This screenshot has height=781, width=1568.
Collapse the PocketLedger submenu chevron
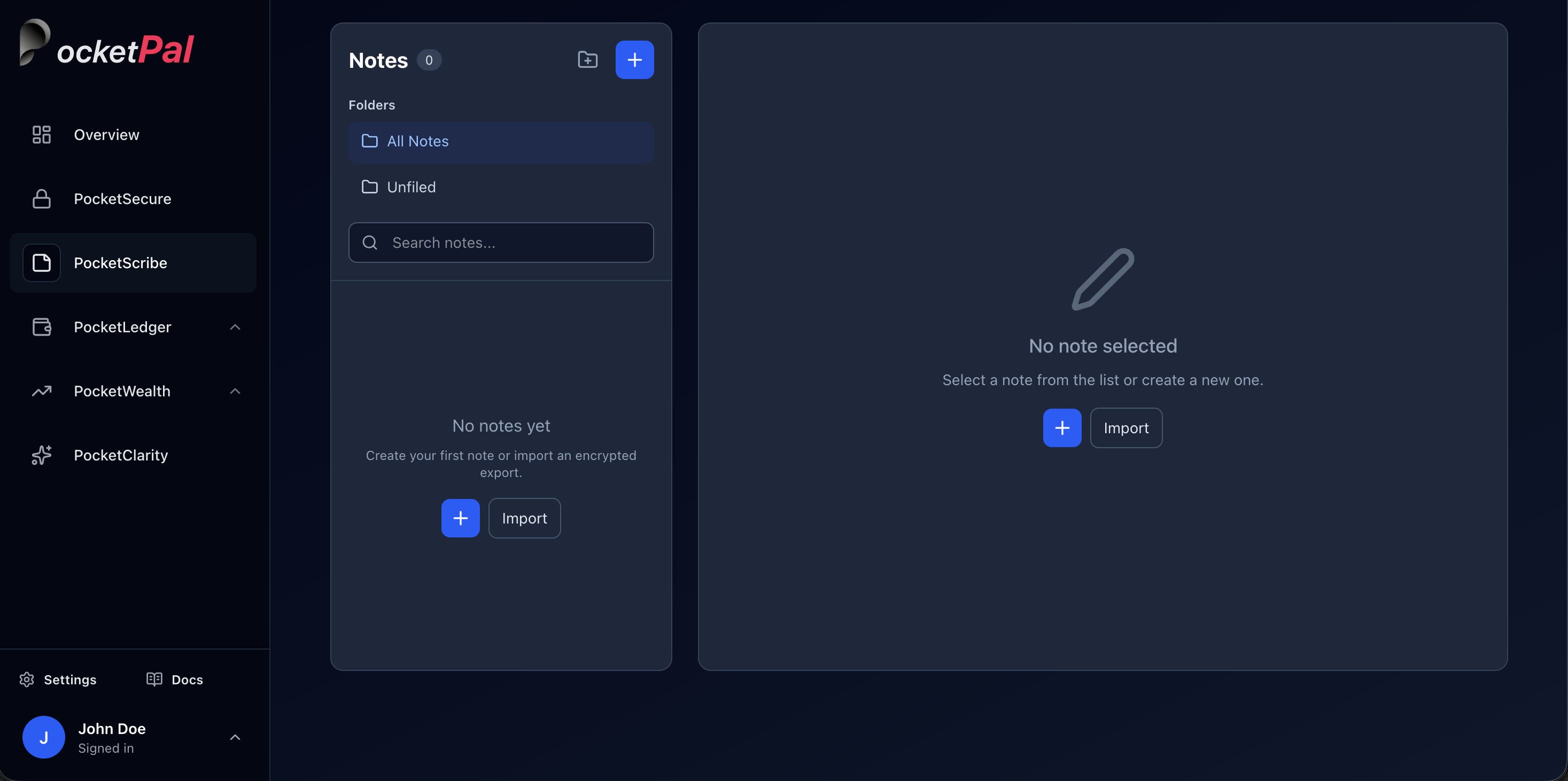pyautogui.click(x=235, y=327)
